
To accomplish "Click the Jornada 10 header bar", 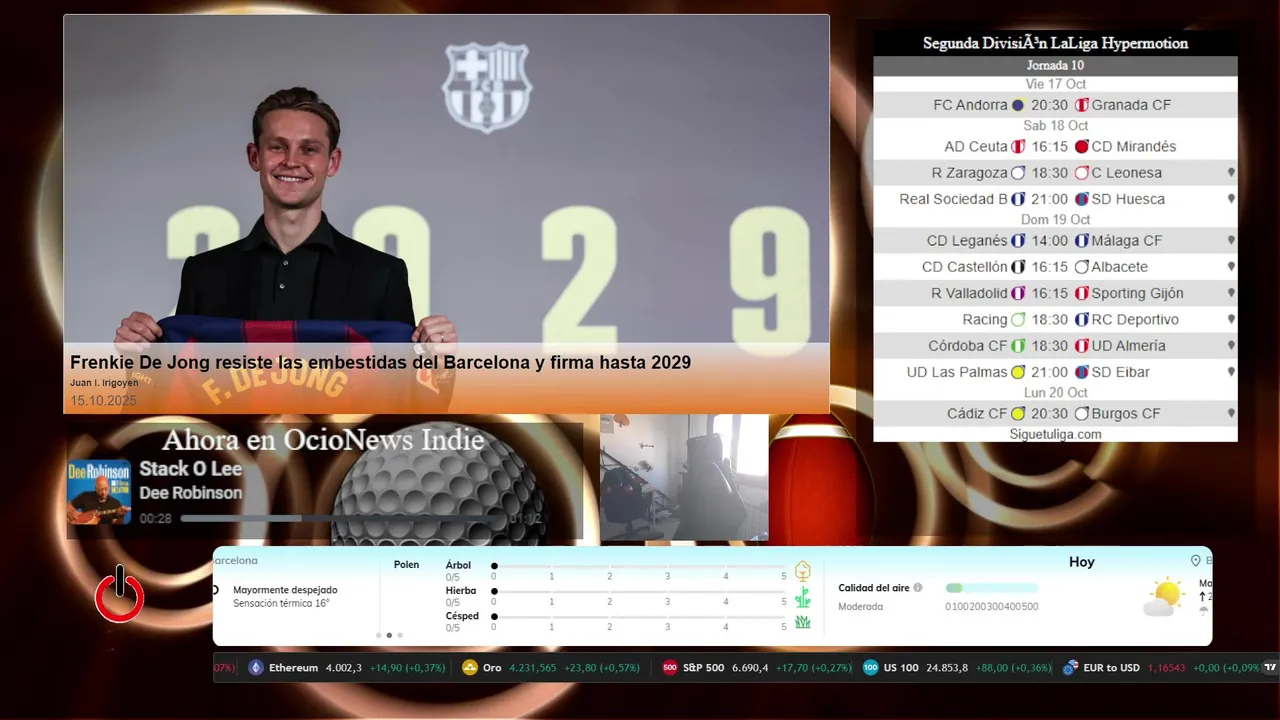I will (1055, 65).
